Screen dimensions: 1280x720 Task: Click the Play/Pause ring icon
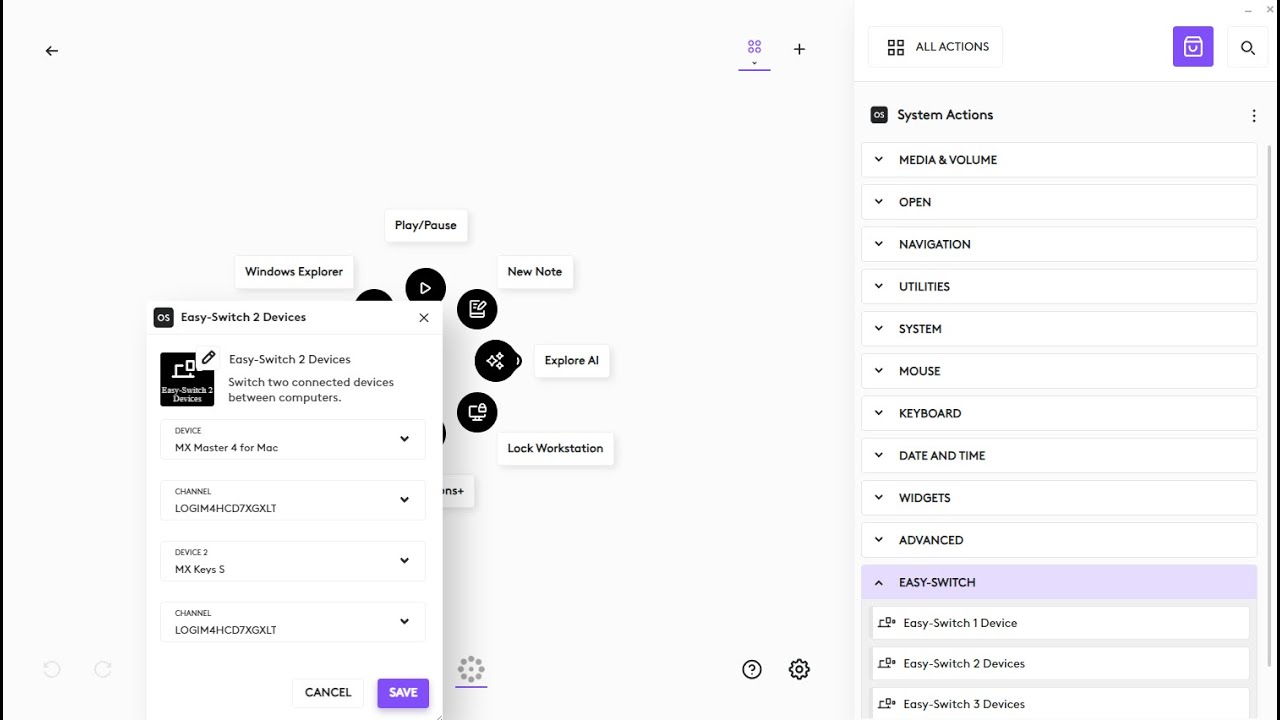coord(426,288)
